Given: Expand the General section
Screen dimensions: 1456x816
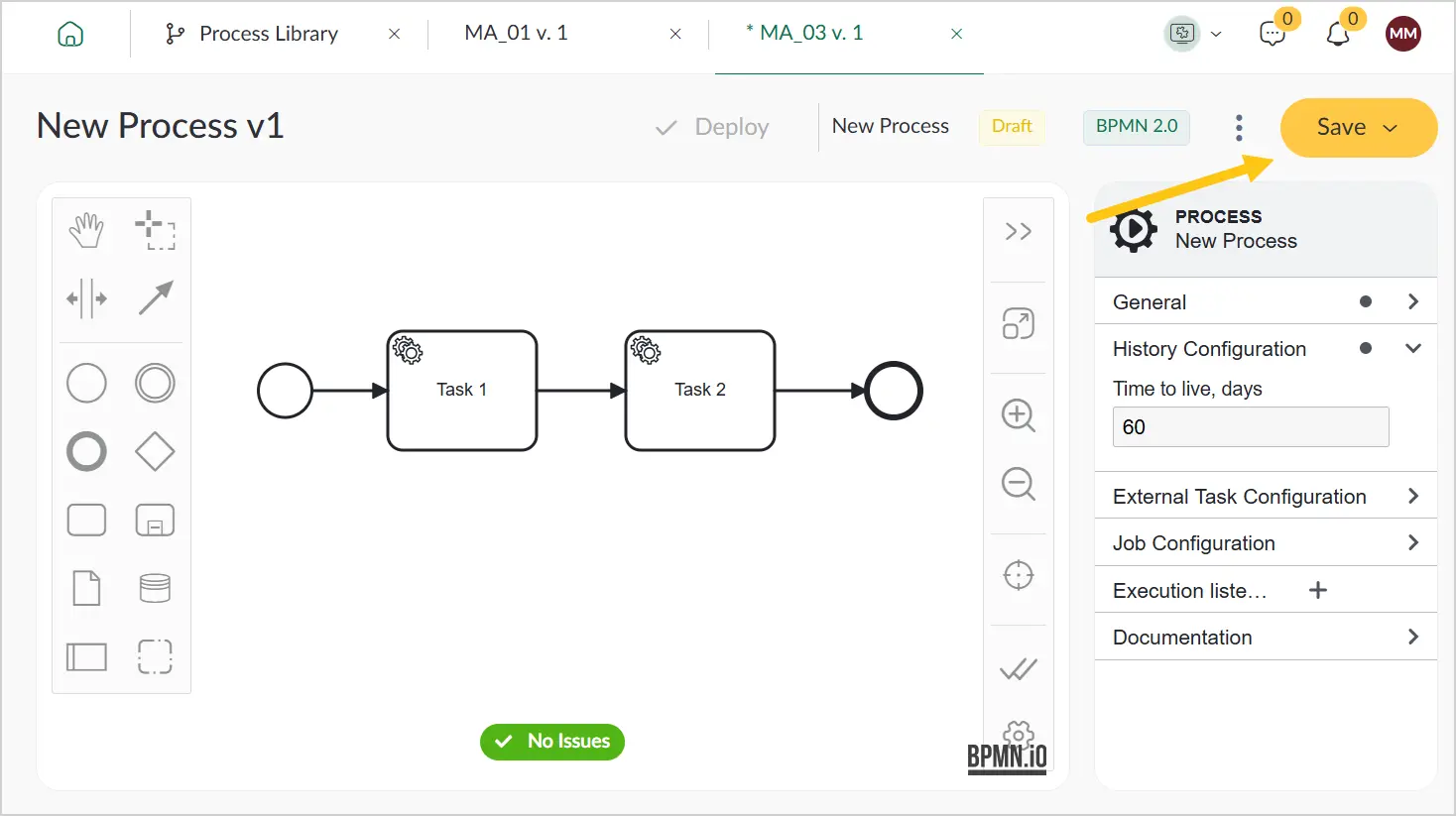Looking at the screenshot, I should 1266,302.
